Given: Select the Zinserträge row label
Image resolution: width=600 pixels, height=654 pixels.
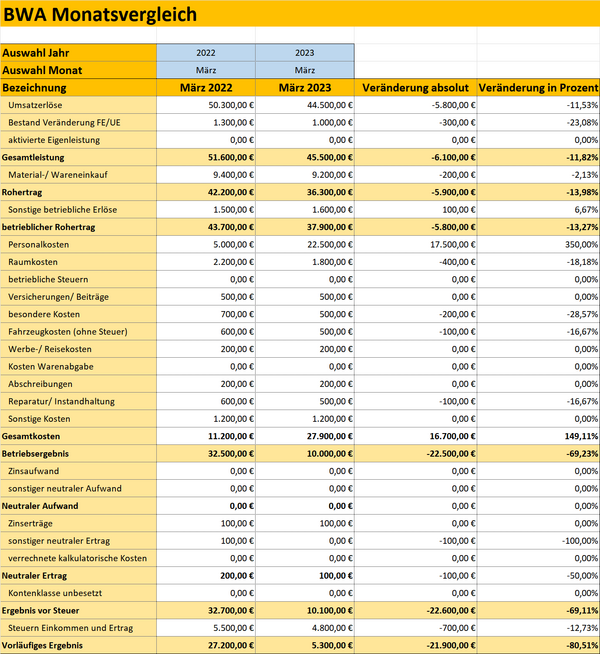Looking at the screenshot, I should [x=30, y=523].
